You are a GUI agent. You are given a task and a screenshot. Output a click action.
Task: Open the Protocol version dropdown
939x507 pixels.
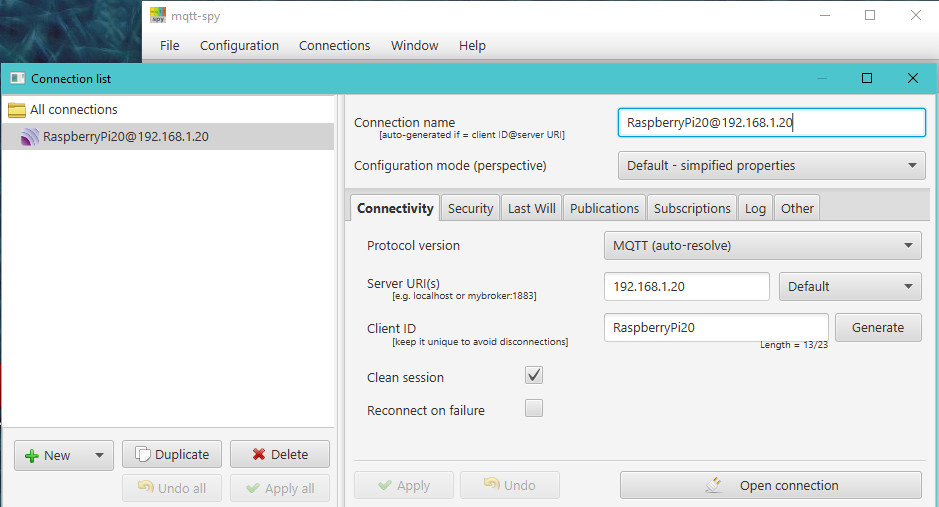point(763,245)
